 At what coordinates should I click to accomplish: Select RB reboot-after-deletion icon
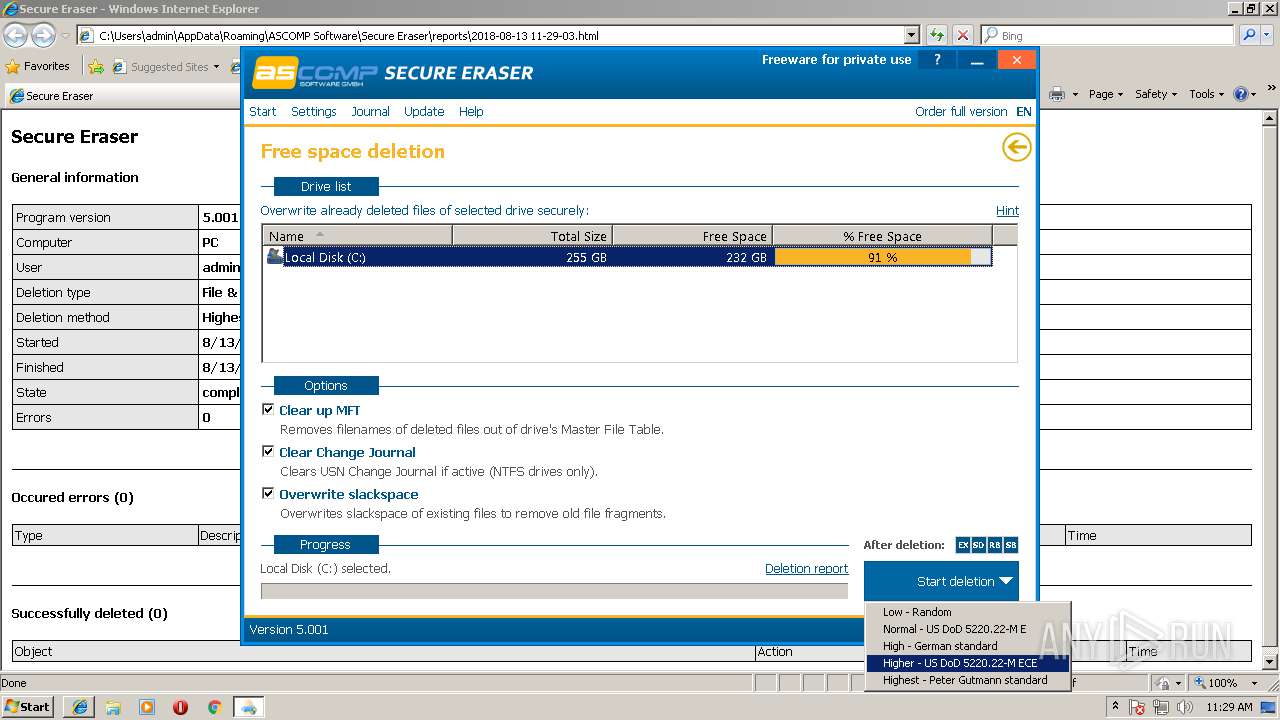[995, 545]
